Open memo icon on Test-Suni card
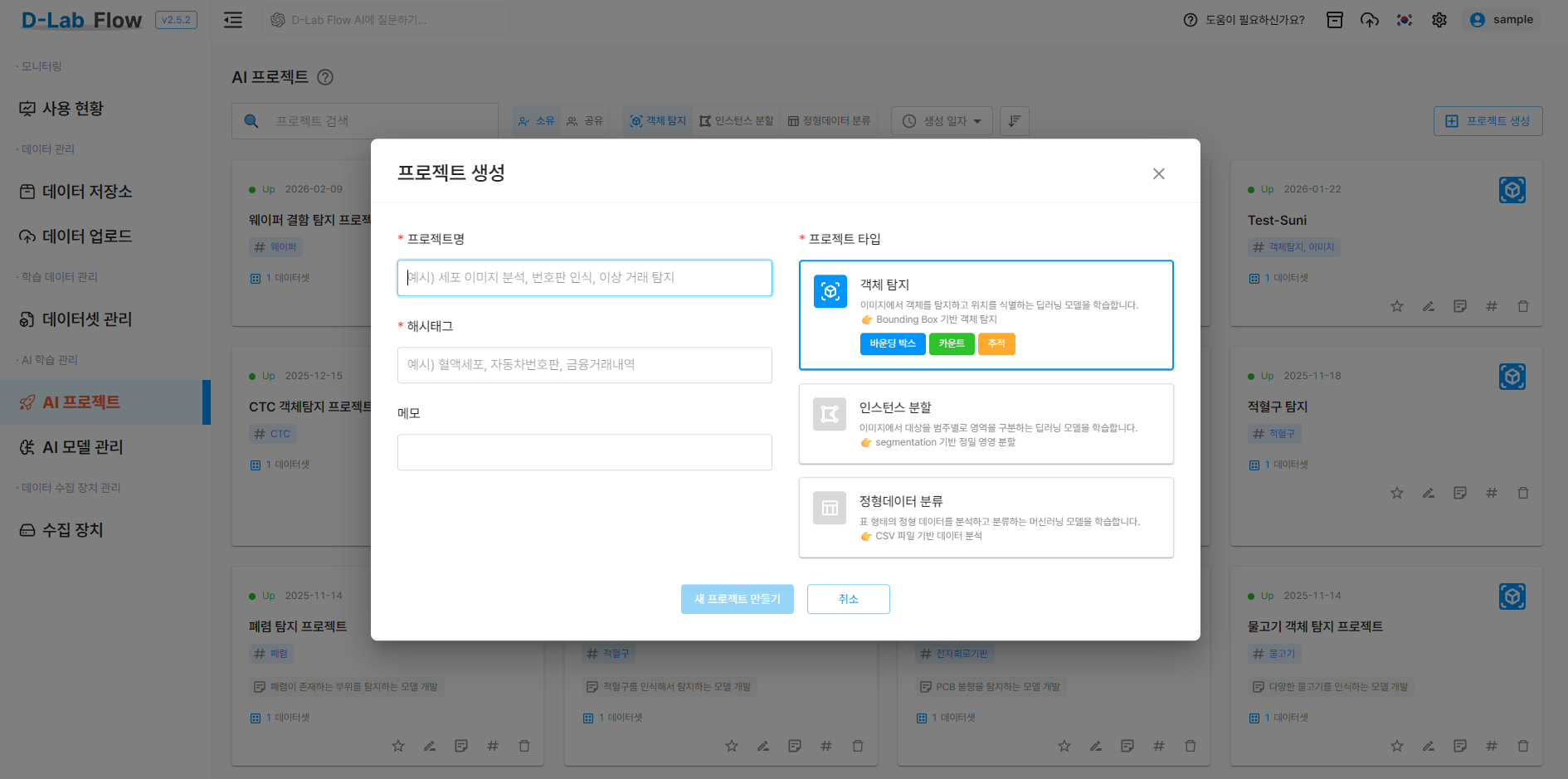The height and width of the screenshot is (779, 1568). coord(1460,306)
